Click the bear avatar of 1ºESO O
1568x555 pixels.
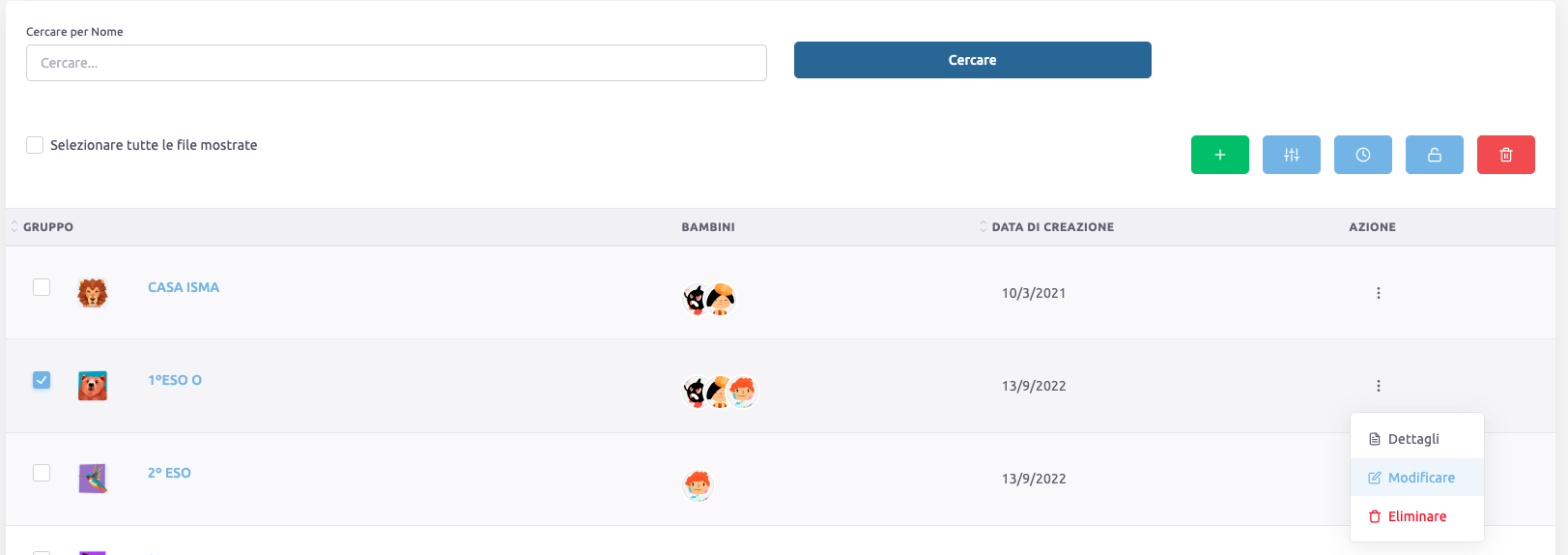tap(93, 386)
